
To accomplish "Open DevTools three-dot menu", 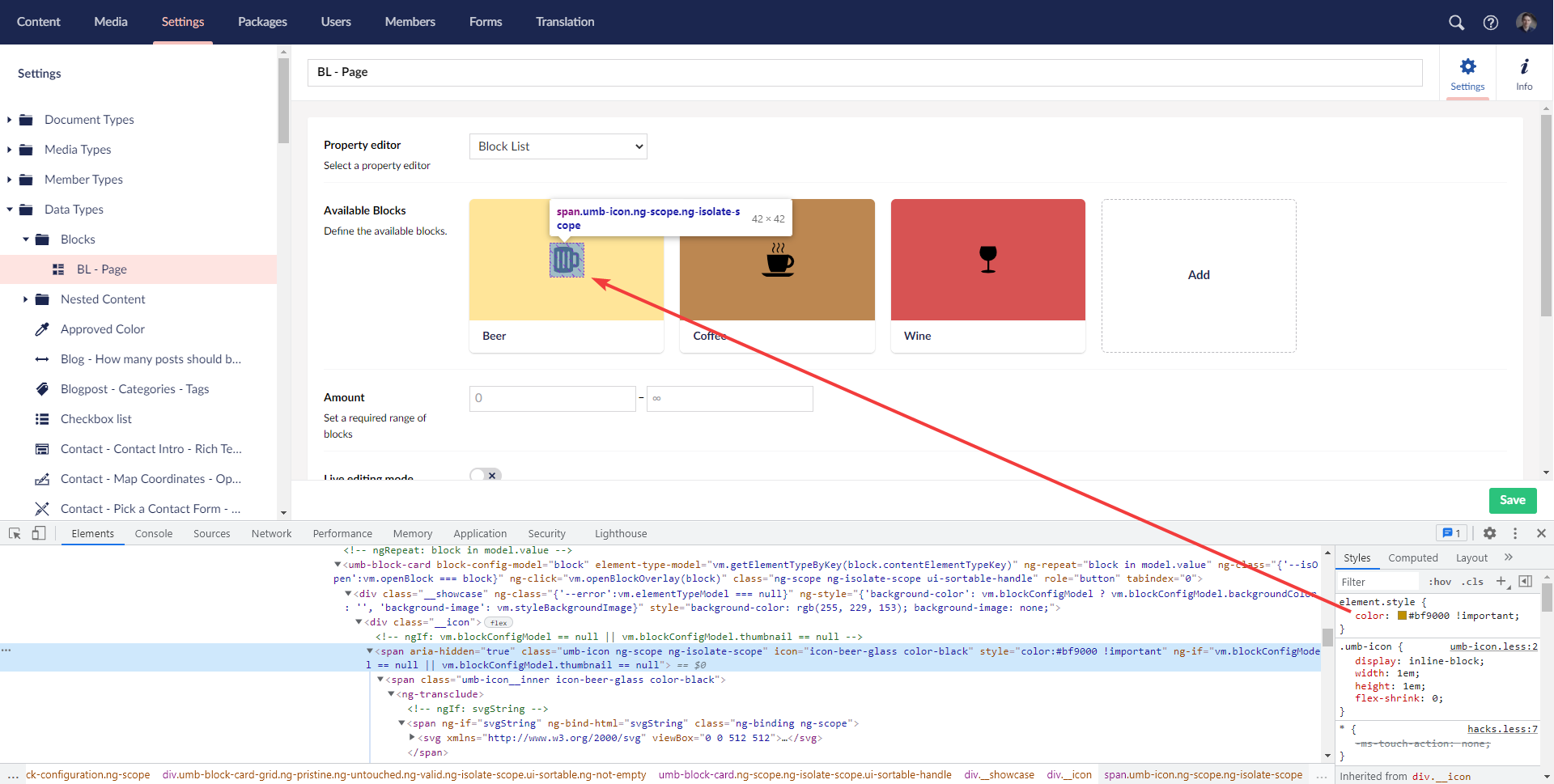I will coord(1515,533).
